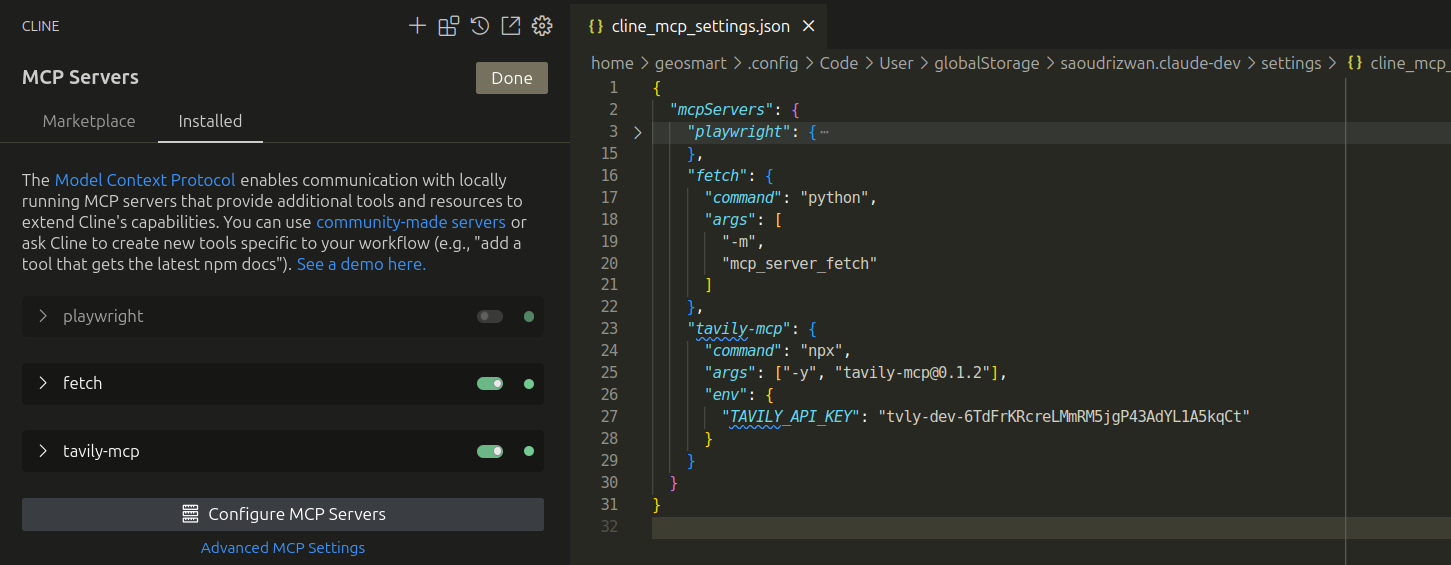The width and height of the screenshot is (1451, 565).
Task: Select the Installed tab
Action: pos(210,121)
